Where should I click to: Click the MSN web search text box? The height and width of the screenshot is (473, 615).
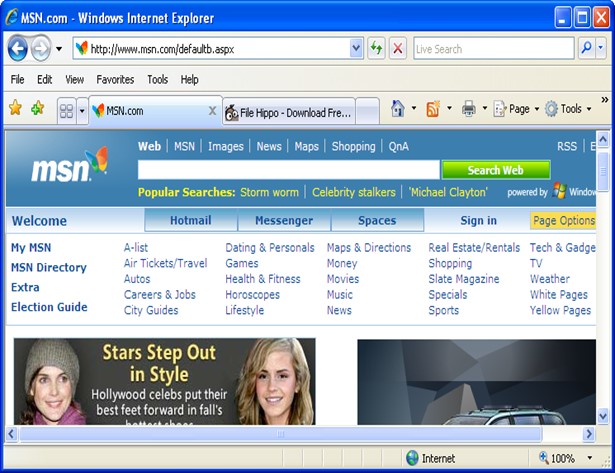click(x=289, y=170)
